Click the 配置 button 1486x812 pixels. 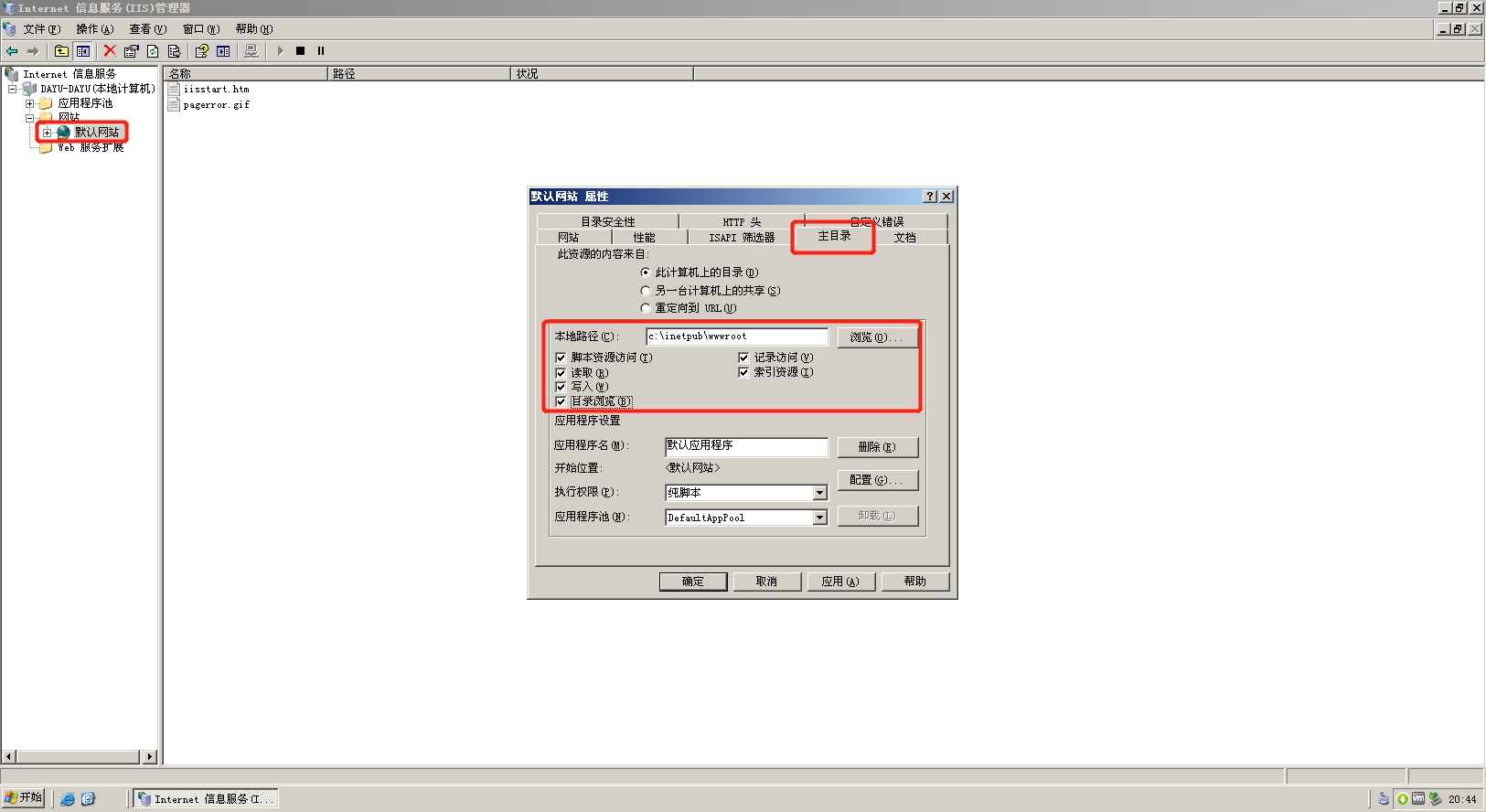click(x=878, y=480)
